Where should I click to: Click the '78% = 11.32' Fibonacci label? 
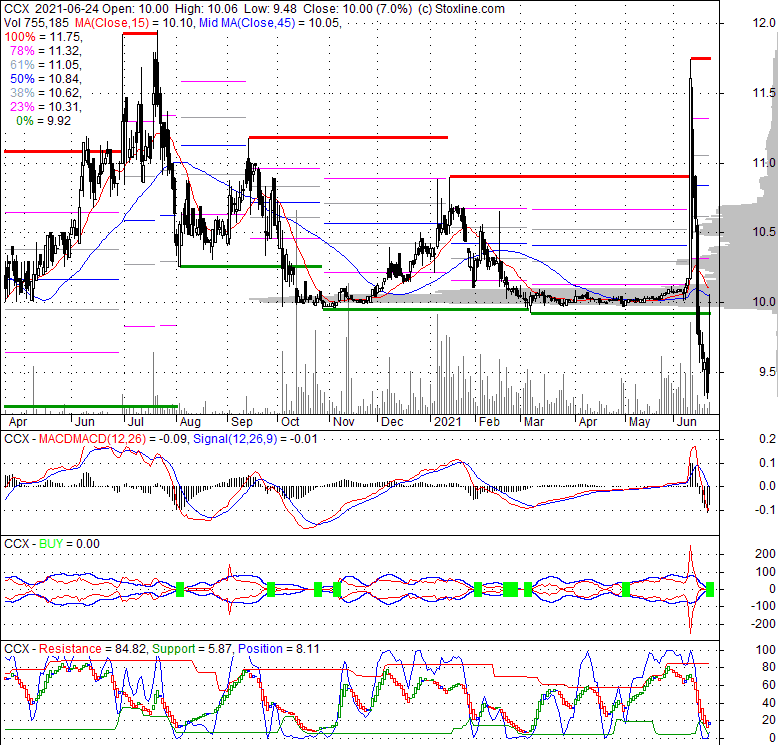[46, 51]
